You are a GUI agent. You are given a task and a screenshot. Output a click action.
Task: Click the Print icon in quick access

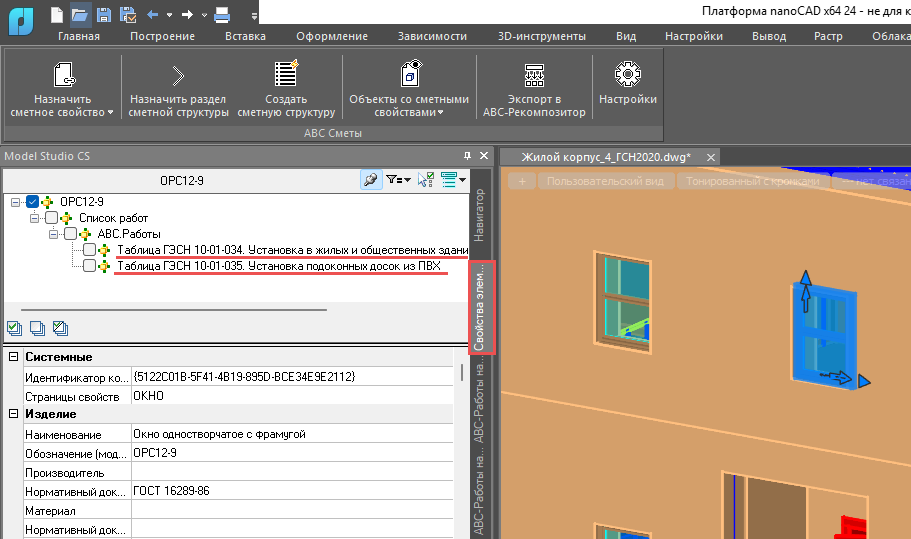(222, 15)
